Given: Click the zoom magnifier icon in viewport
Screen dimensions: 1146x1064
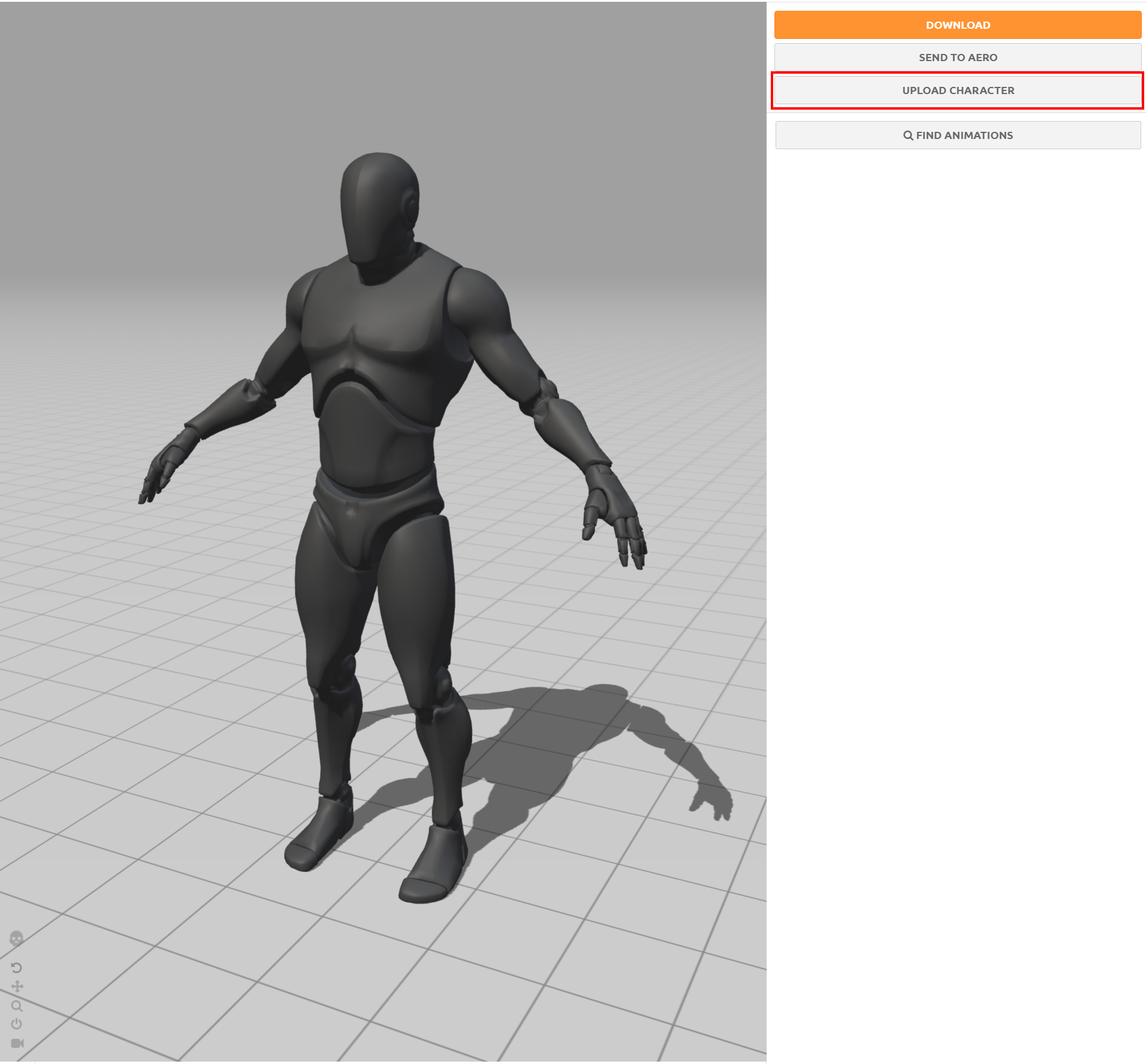Looking at the screenshot, I should pyautogui.click(x=17, y=1006).
